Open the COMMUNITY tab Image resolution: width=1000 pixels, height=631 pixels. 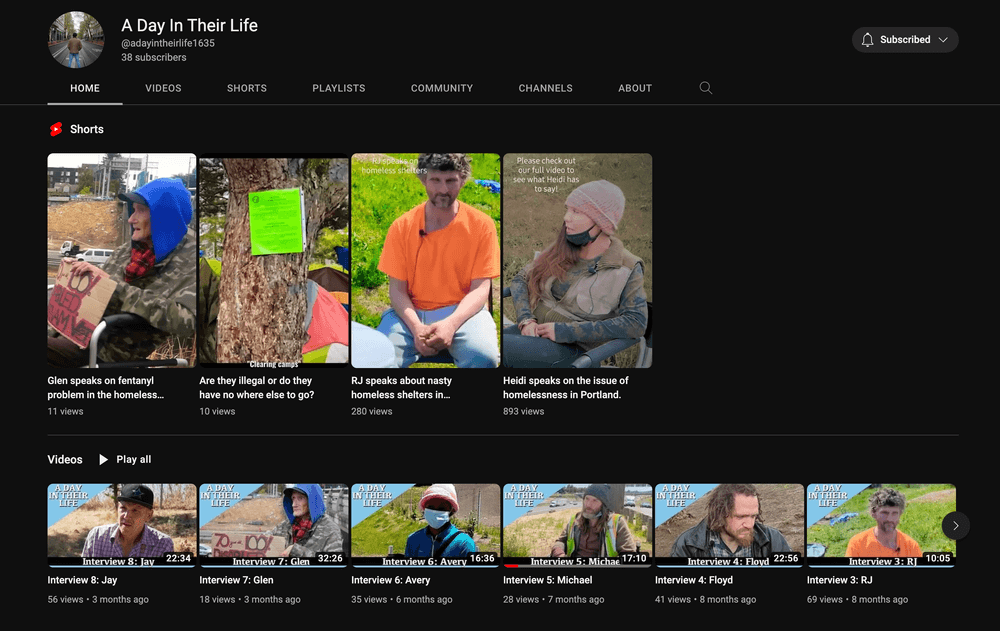coord(441,88)
